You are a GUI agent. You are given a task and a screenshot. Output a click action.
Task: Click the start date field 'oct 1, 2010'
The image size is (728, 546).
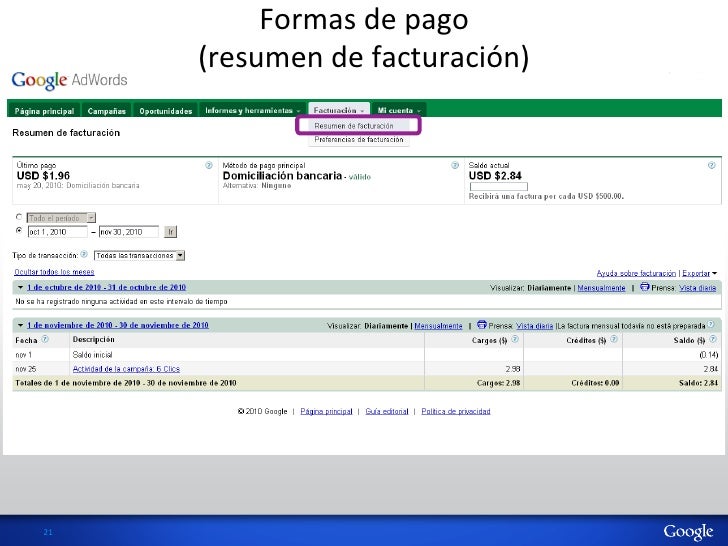(58, 232)
